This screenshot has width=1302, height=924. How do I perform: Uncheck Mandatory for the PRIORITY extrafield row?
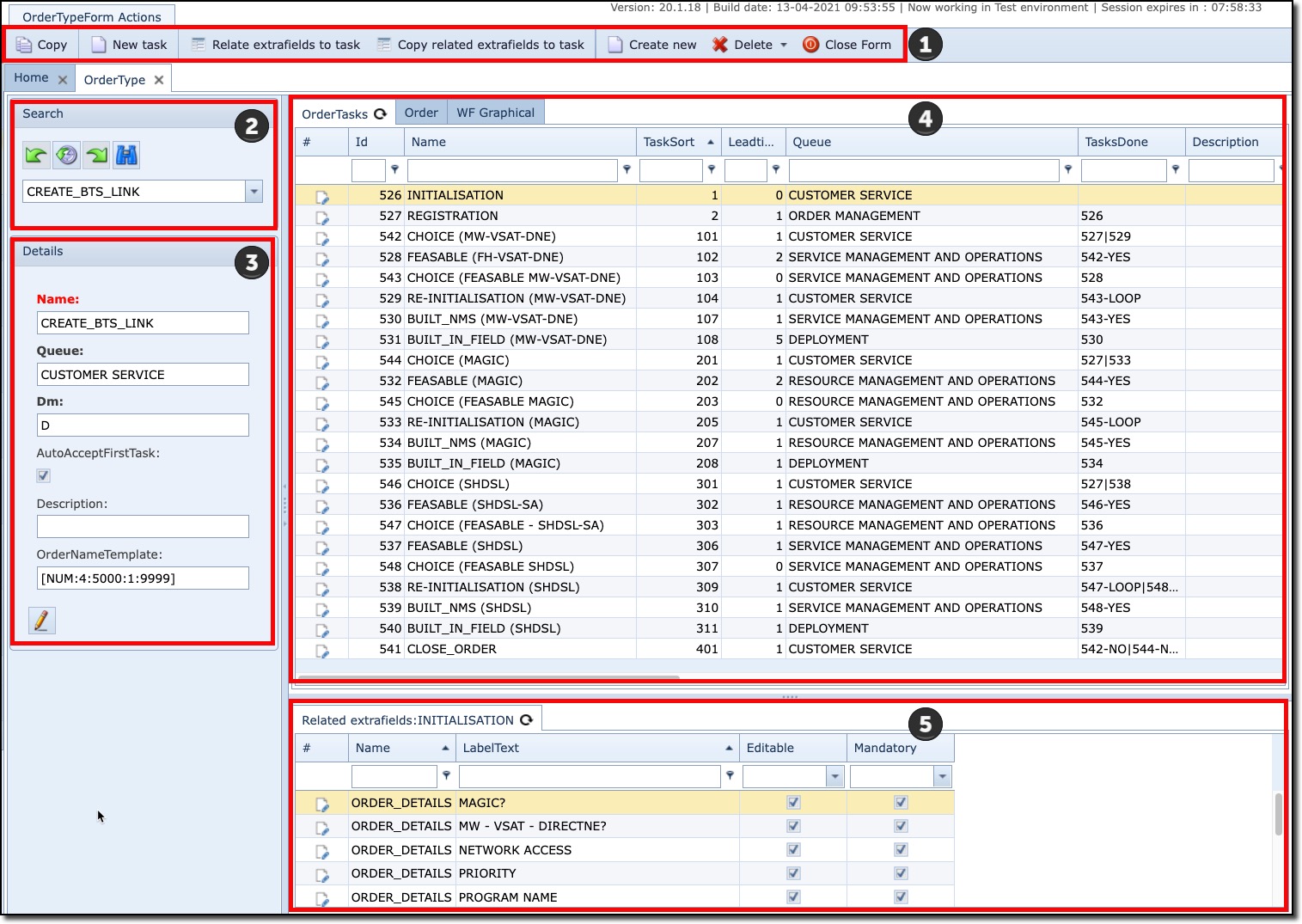900,872
